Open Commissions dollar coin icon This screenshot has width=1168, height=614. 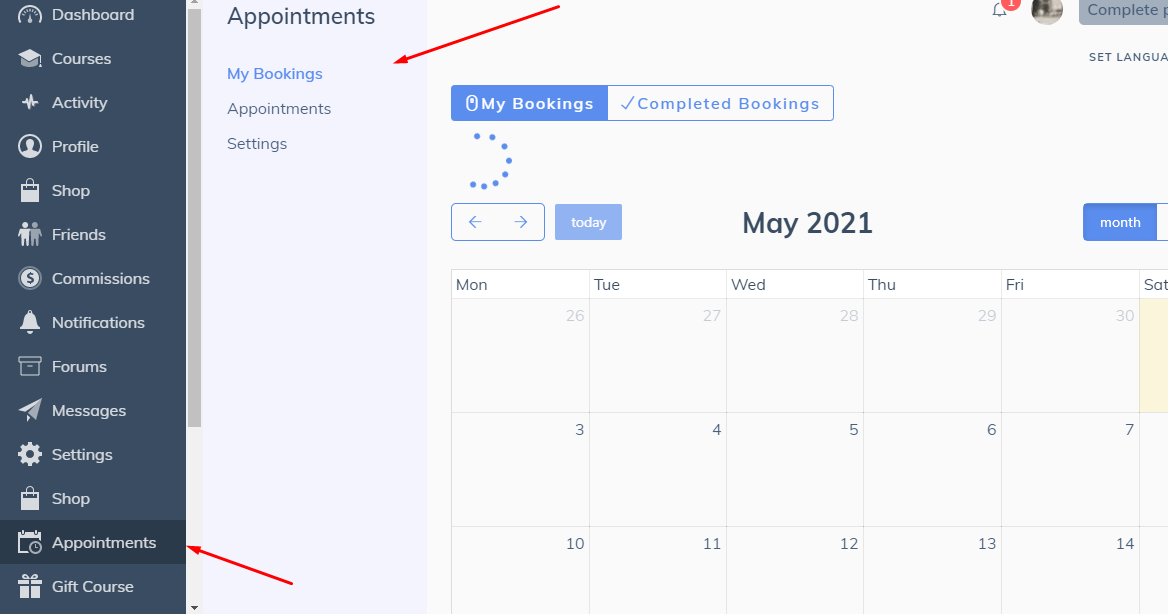tap(30, 279)
